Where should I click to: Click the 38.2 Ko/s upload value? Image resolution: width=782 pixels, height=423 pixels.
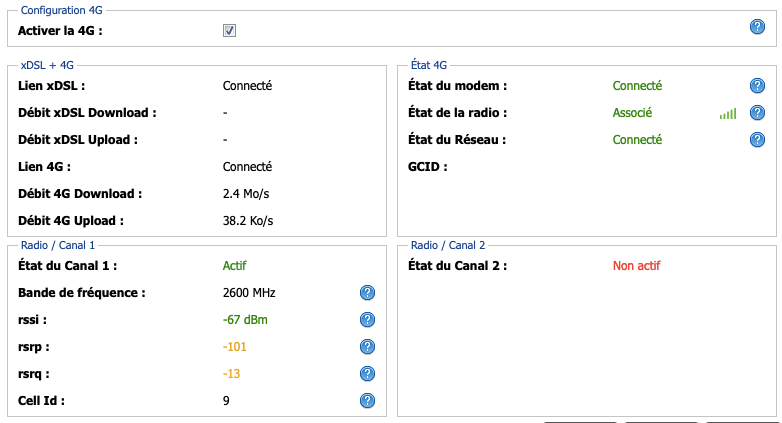pyautogui.click(x=248, y=221)
